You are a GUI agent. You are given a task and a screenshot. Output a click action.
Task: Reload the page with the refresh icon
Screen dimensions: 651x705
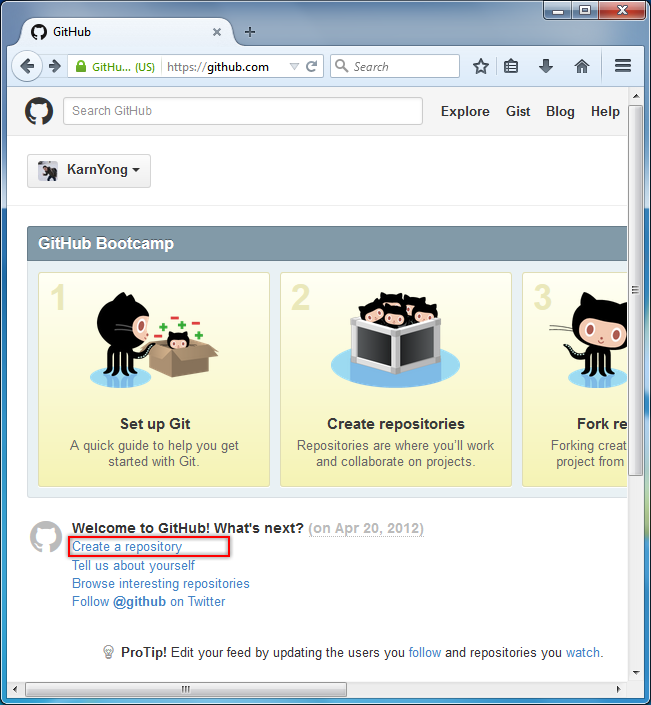(312, 67)
